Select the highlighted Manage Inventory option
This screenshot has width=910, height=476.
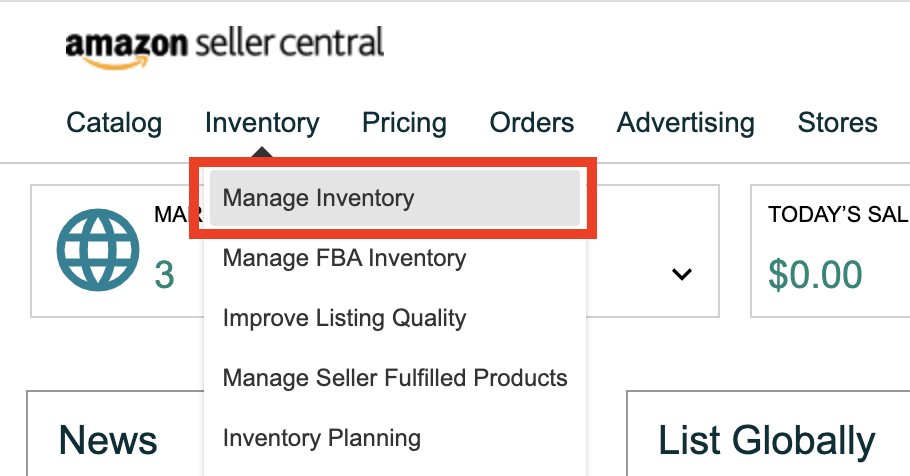pyautogui.click(x=395, y=198)
